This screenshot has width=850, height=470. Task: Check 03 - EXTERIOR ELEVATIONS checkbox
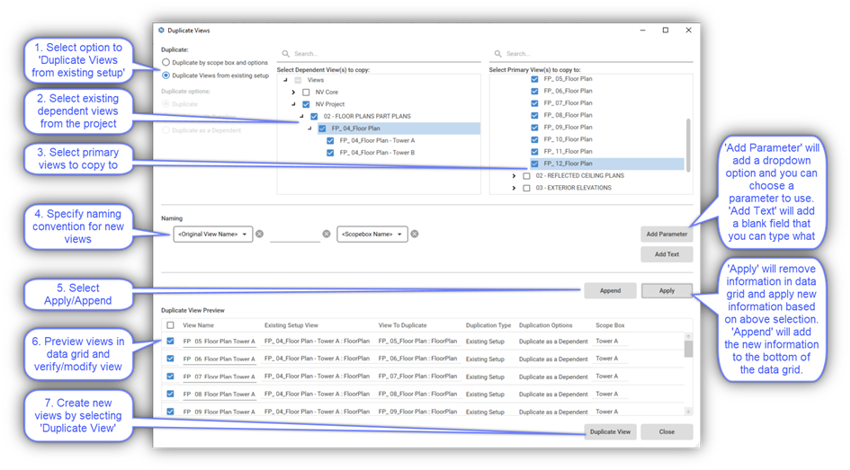pyautogui.click(x=526, y=188)
